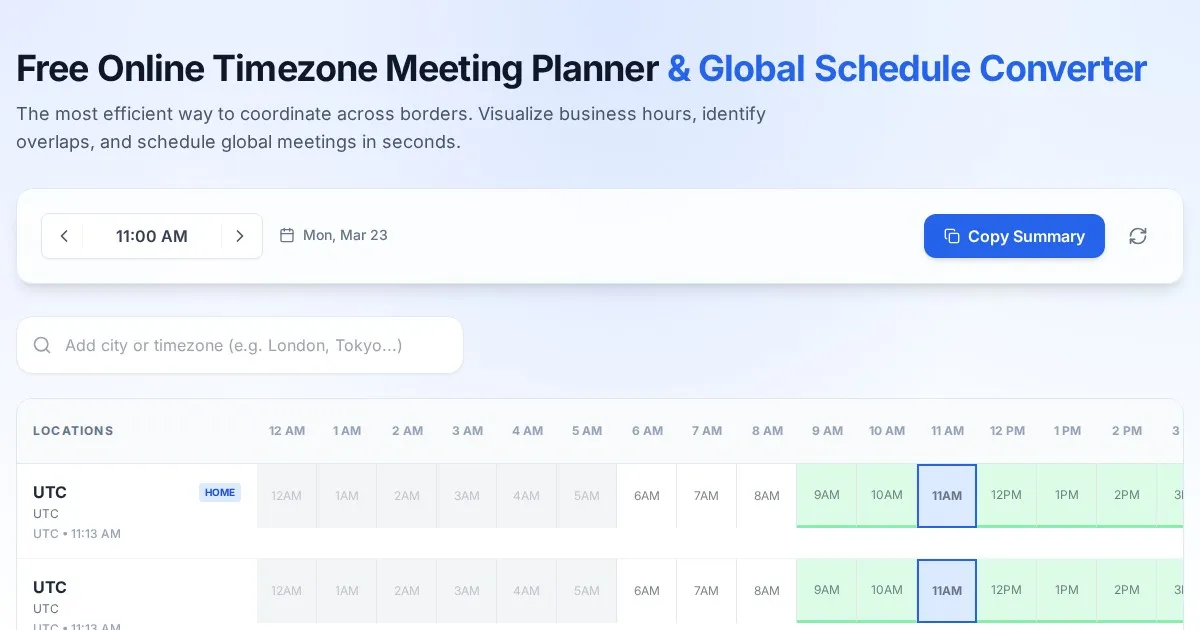The width and height of the screenshot is (1200, 630).
Task: Select 9AM slot in first UTC row
Action: click(x=827, y=495)
